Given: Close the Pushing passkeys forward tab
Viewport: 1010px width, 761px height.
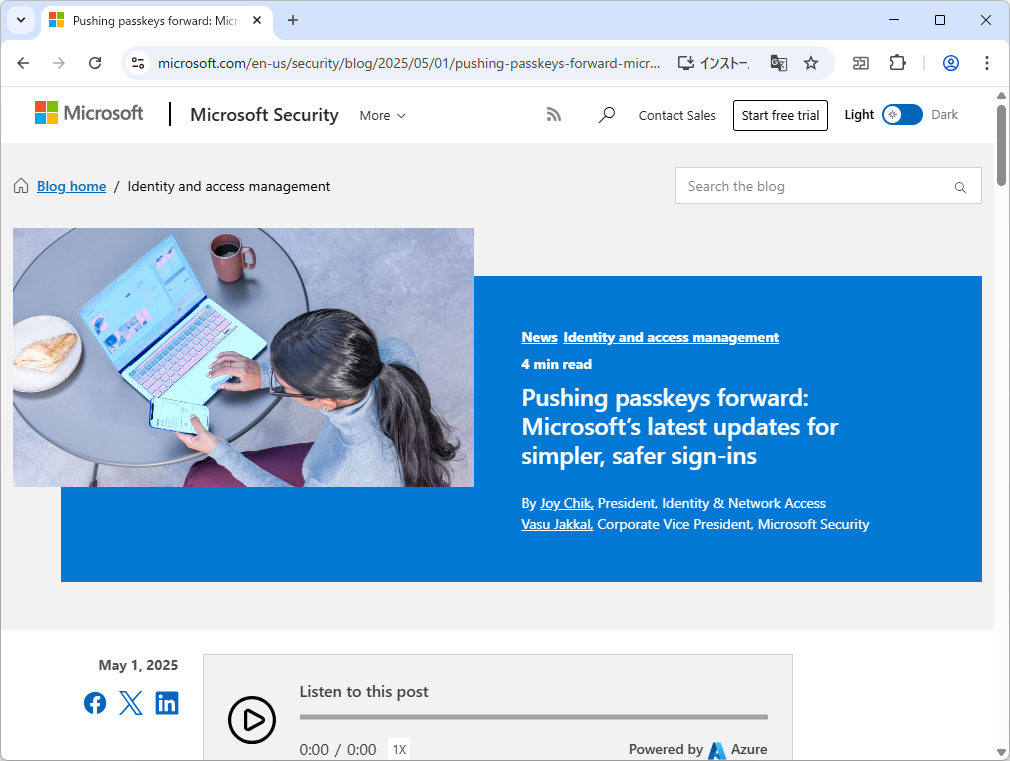Looking at the screenshot, I should click(257, 21).
